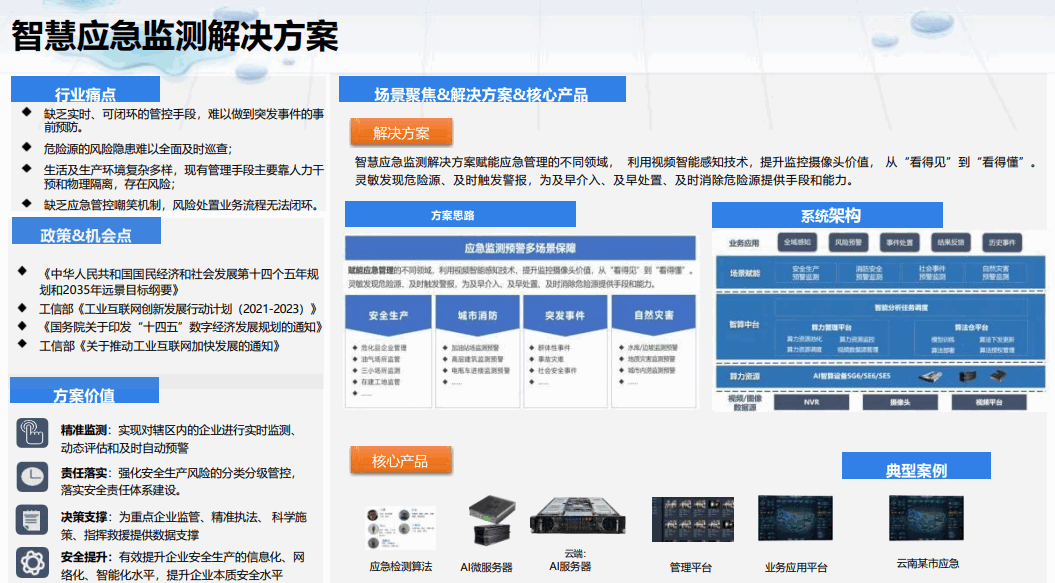Click the 精准监测 touch icon

[32, 432]
